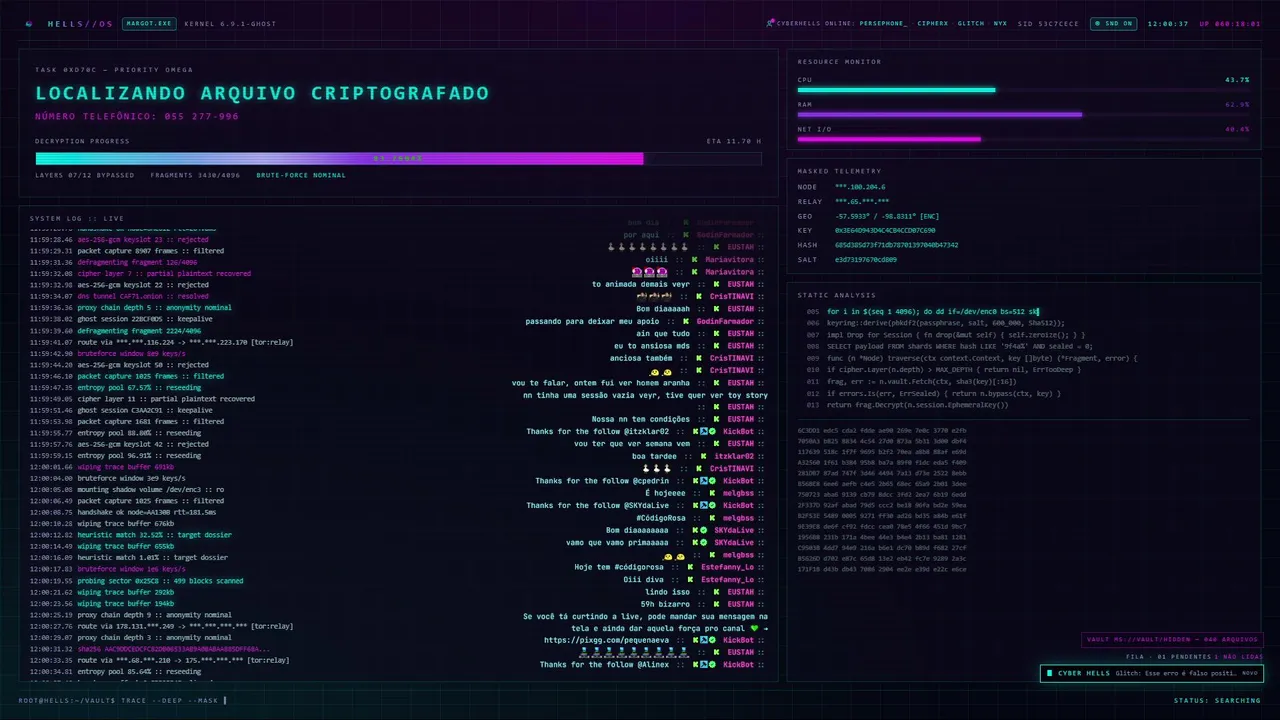Click the RAM usage bar

coord(1023,115)
